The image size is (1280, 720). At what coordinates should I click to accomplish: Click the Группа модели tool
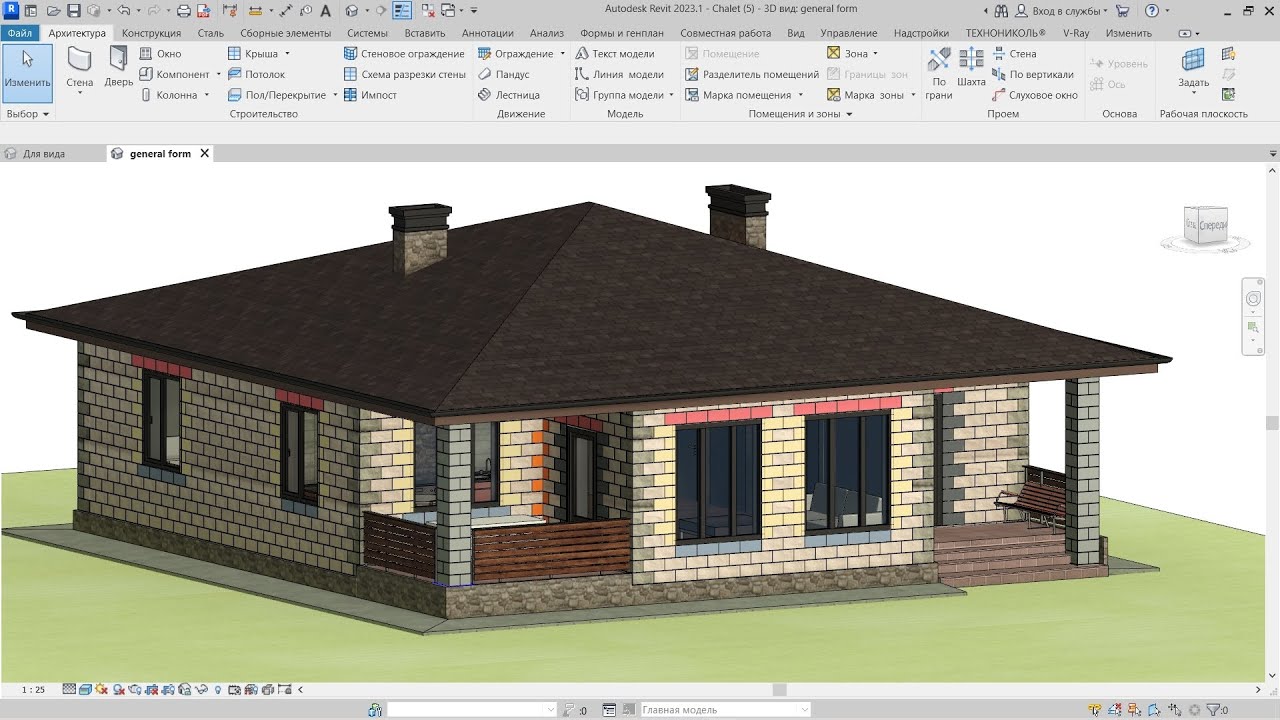(x=619, y=95)
